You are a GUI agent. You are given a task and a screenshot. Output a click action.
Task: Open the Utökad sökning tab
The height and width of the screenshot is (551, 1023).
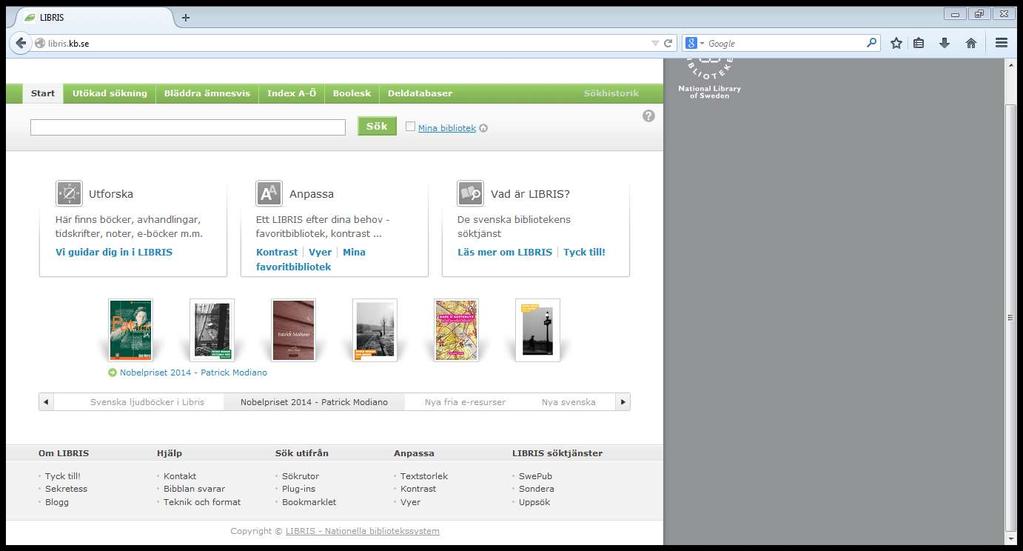110,93
